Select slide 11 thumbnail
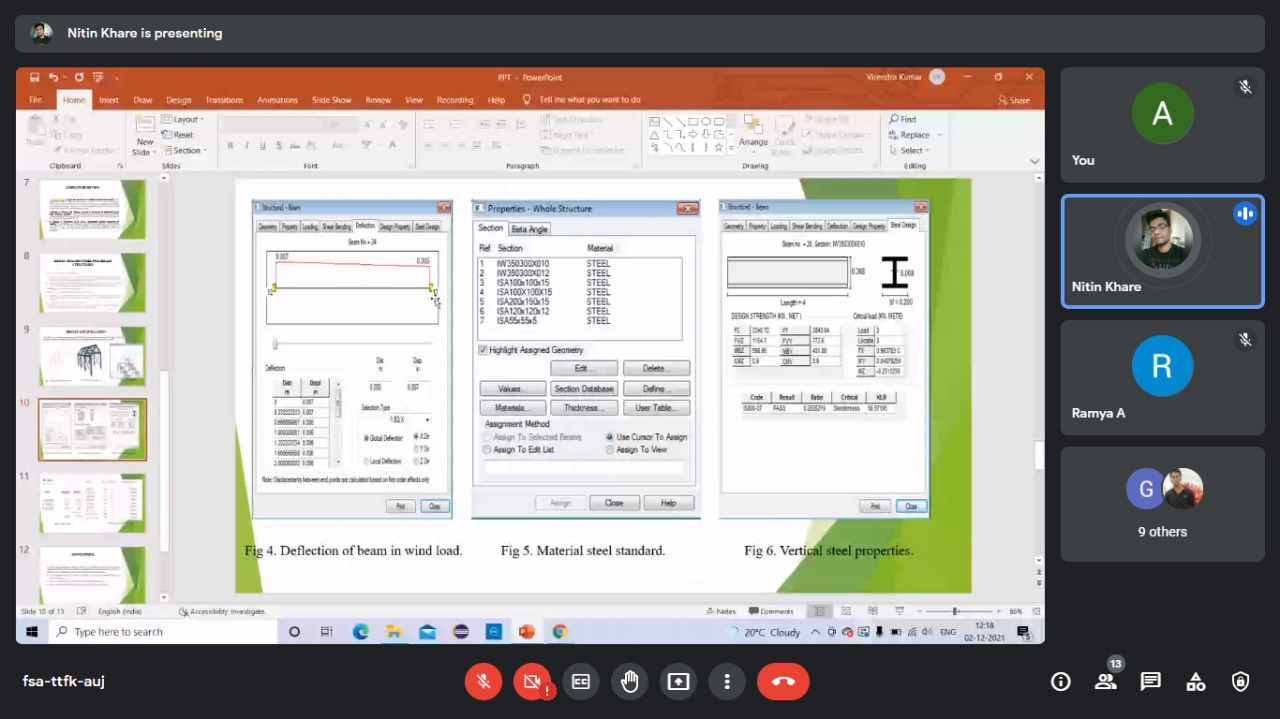 [93, 503]
